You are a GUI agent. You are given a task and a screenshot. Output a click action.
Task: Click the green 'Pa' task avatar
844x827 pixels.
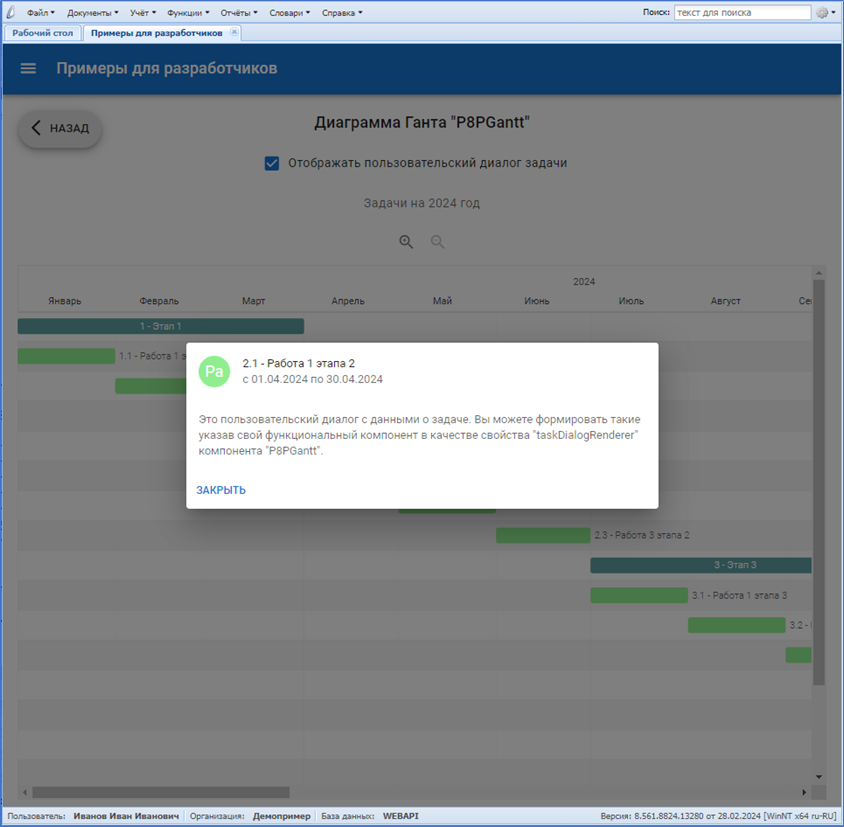(214, 371)
